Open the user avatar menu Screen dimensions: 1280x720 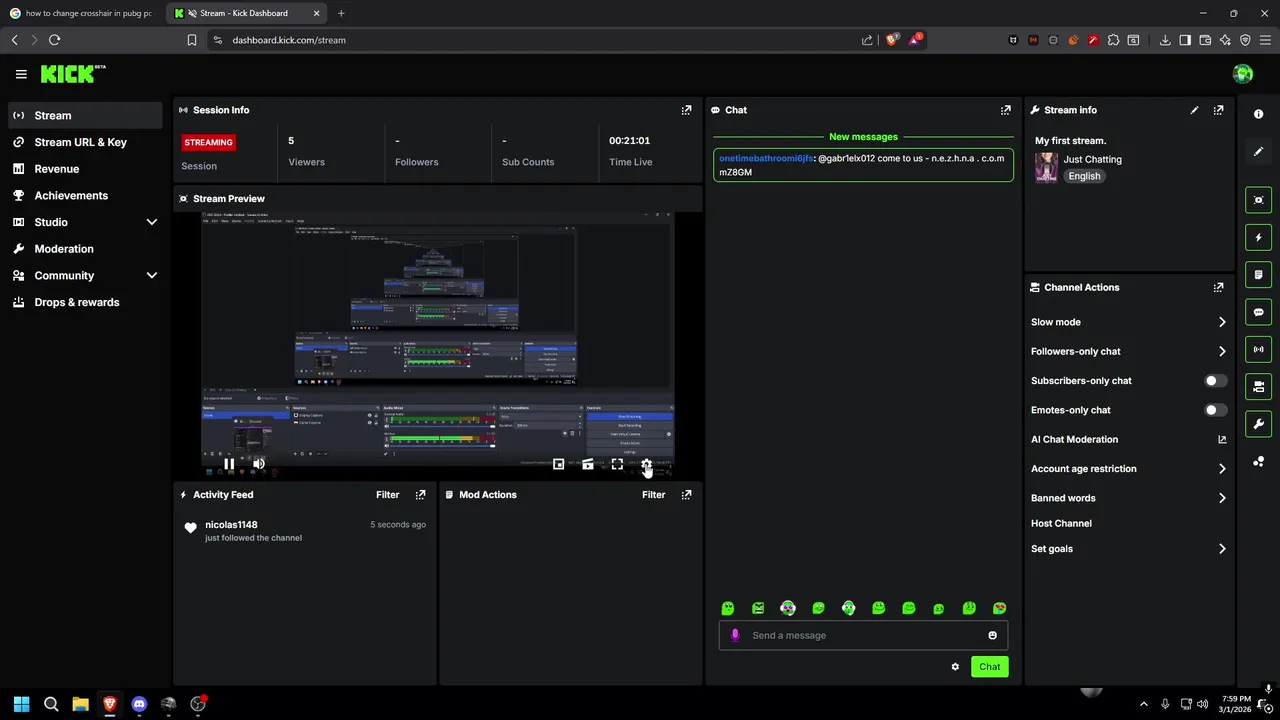(1243, 74)
